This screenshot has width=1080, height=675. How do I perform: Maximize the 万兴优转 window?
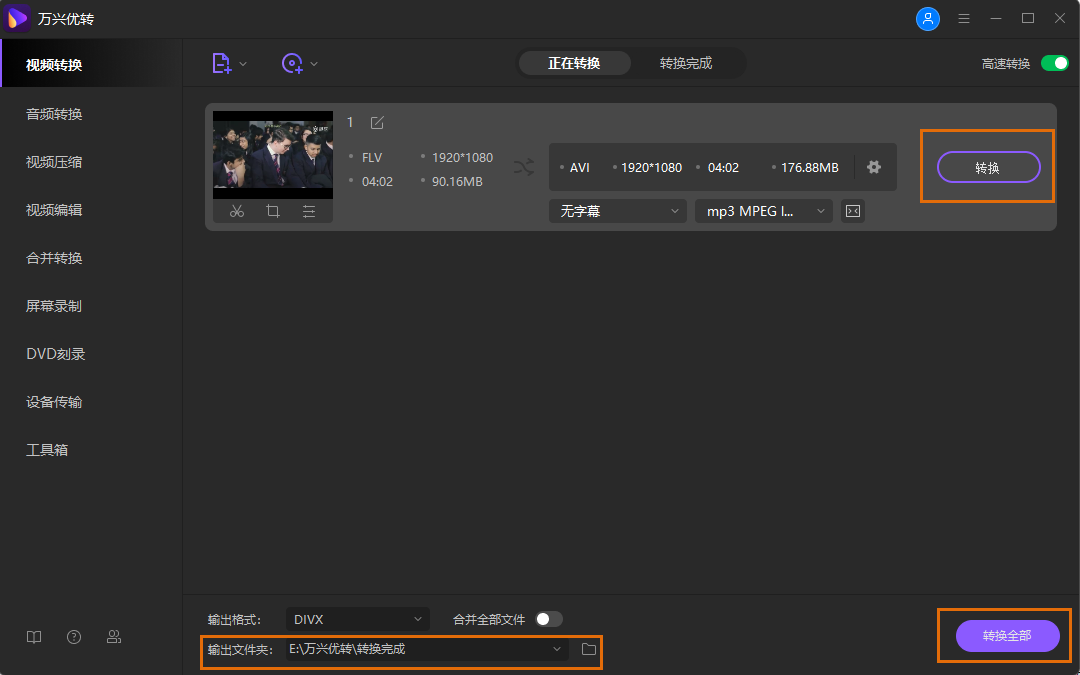click(x=1028, y=19)
